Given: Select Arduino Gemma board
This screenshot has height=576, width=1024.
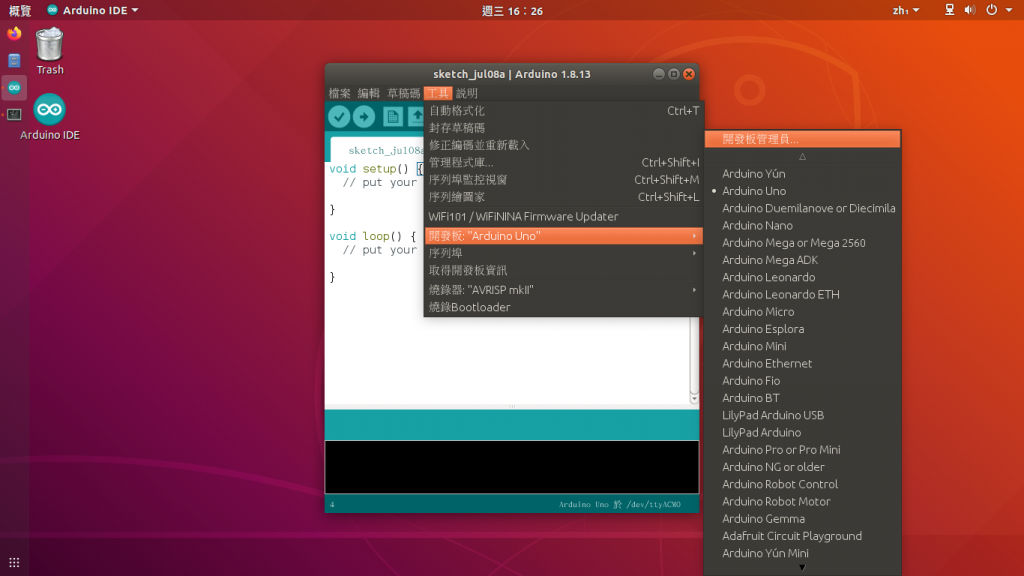Looking at the screenshot, I should (803, 519).
